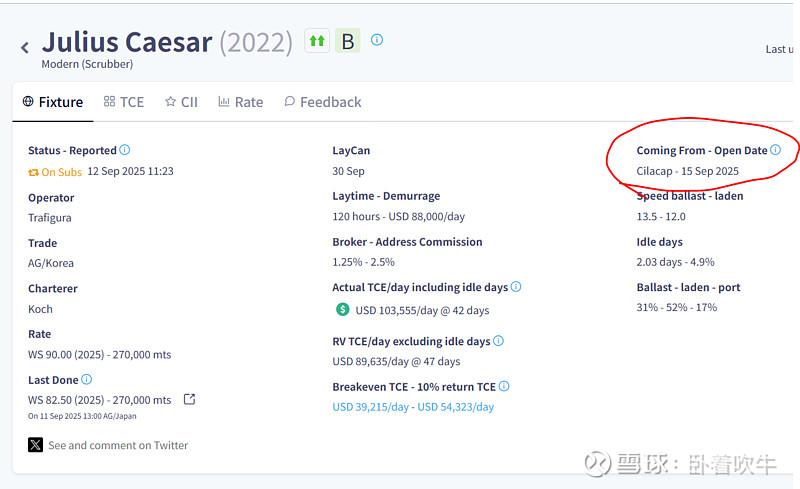Click USD 89,635/day @ 47 days value
Viewport: 800px width, 489px height.
pyautogui.click(x=396, y=361)
